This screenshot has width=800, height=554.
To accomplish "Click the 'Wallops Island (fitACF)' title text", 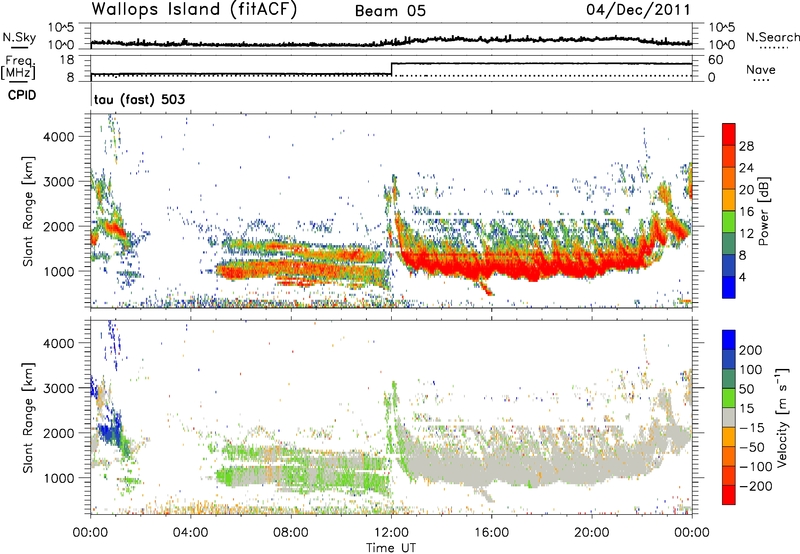I will pyautogui.click(x=194, y=9).
